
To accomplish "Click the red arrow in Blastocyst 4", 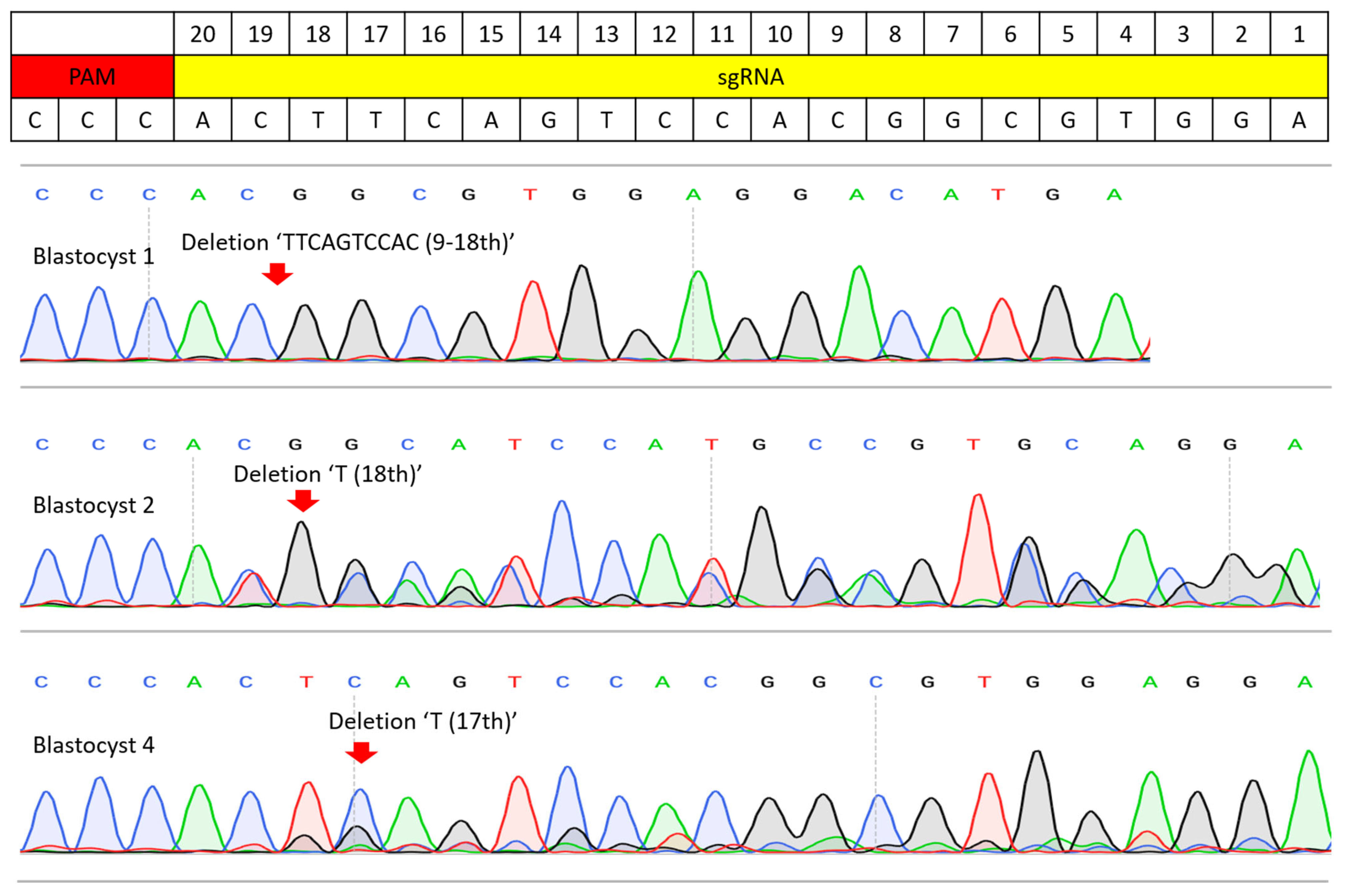I will tap(361, 752).
